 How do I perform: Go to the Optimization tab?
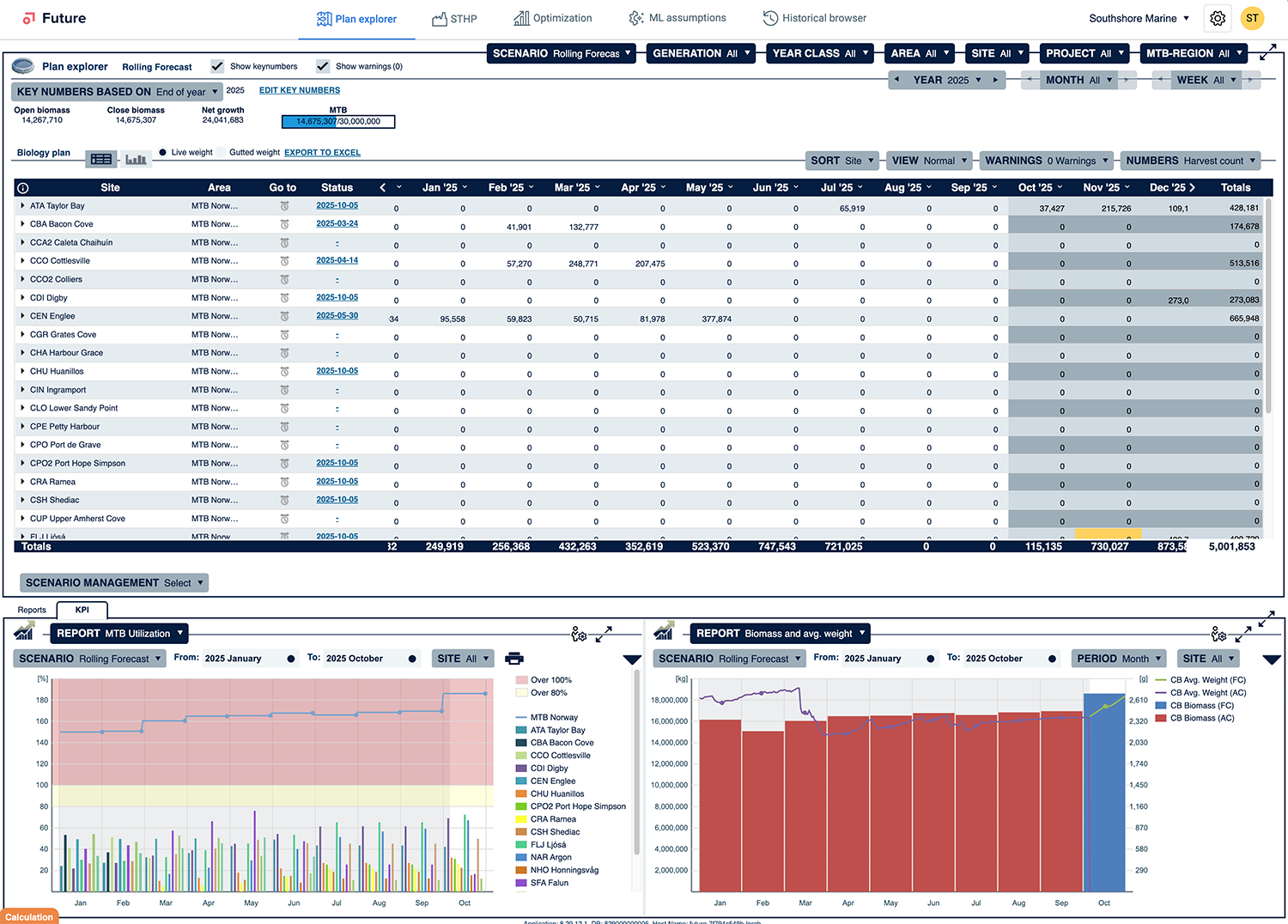tap(553, 18)
